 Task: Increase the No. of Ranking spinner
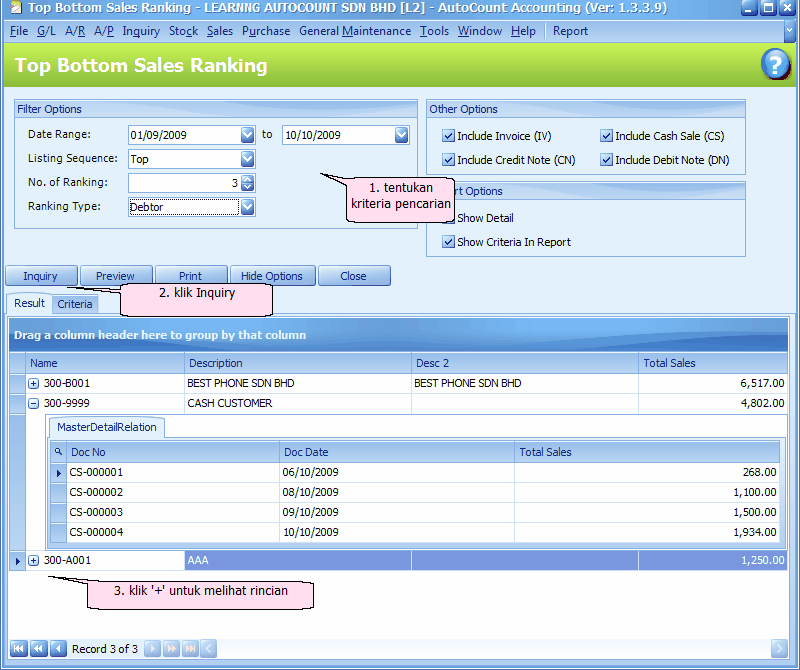248,179
